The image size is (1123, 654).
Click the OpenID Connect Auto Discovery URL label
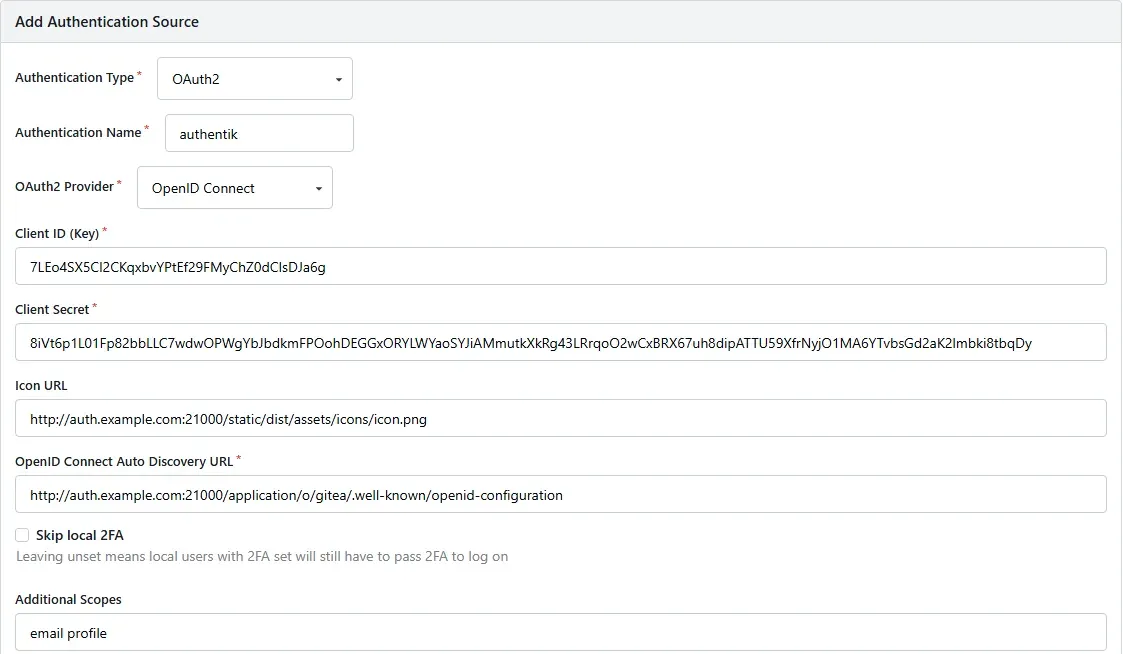124,461
